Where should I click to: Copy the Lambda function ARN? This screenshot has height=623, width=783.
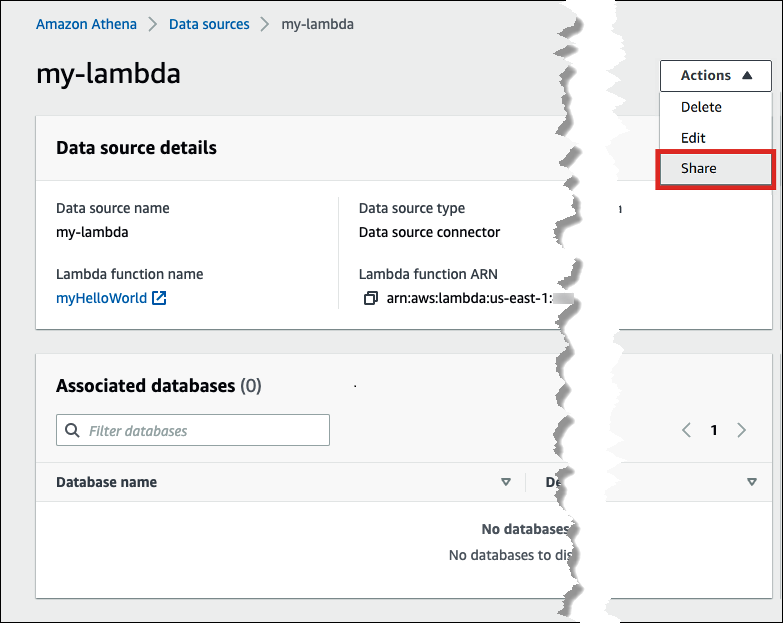(x=370, y=298)
